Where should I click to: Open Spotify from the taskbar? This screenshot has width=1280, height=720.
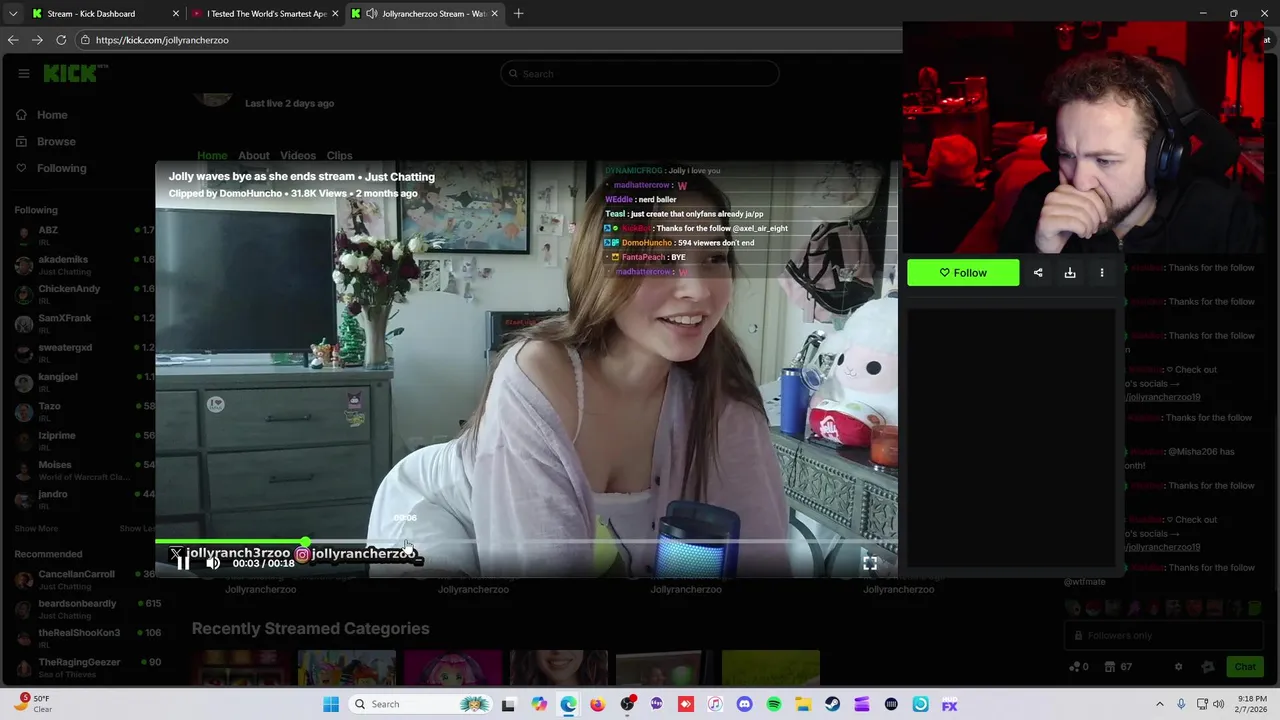coord(774,704)
